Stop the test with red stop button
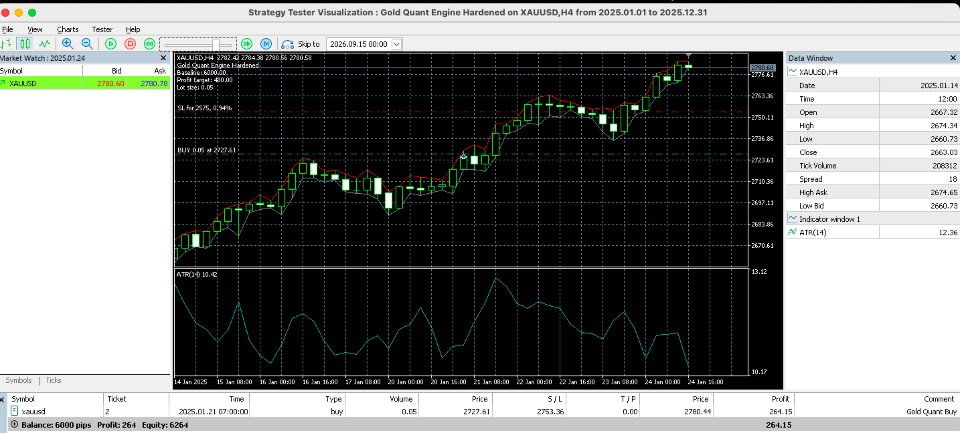This screenshot has height=433, width=960. click(130, 43)
